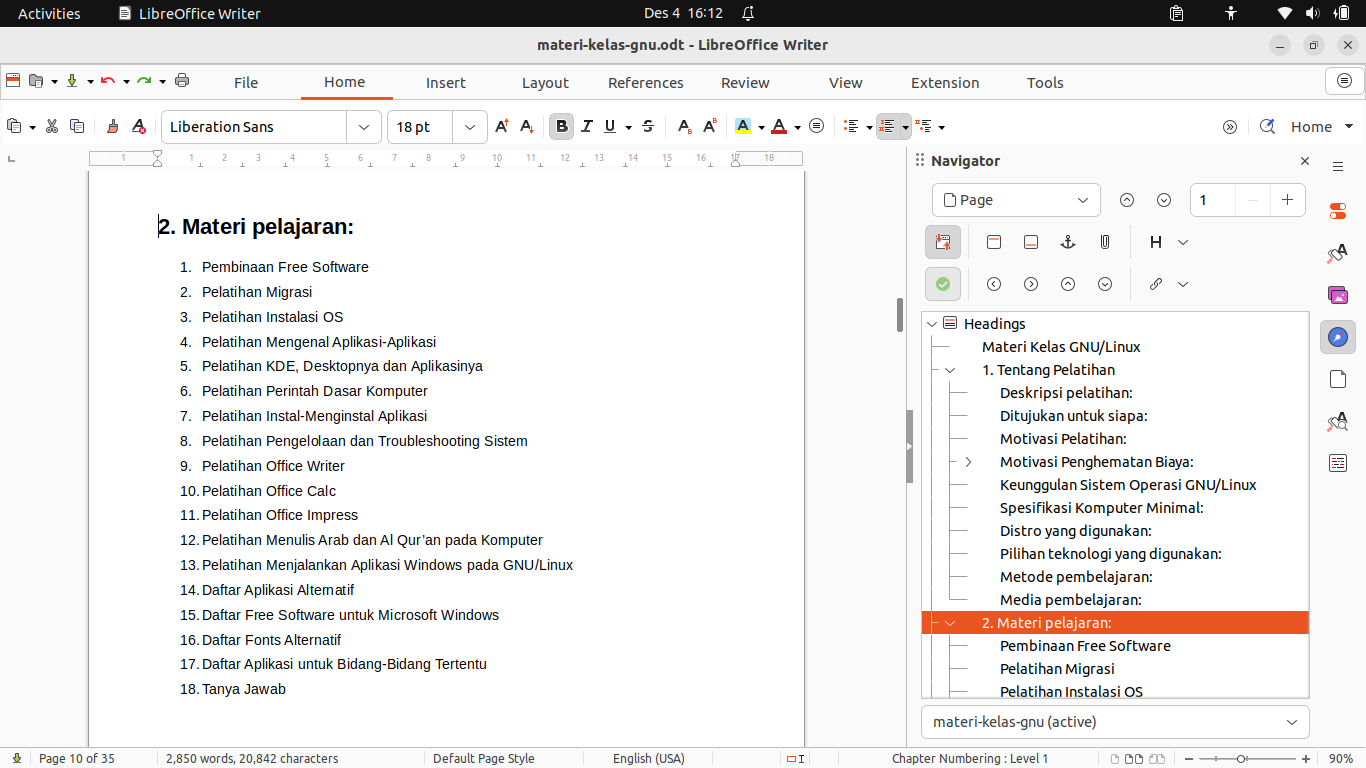Open the References tab
This screenshot has width=1366, height=768.
(645, 83)
